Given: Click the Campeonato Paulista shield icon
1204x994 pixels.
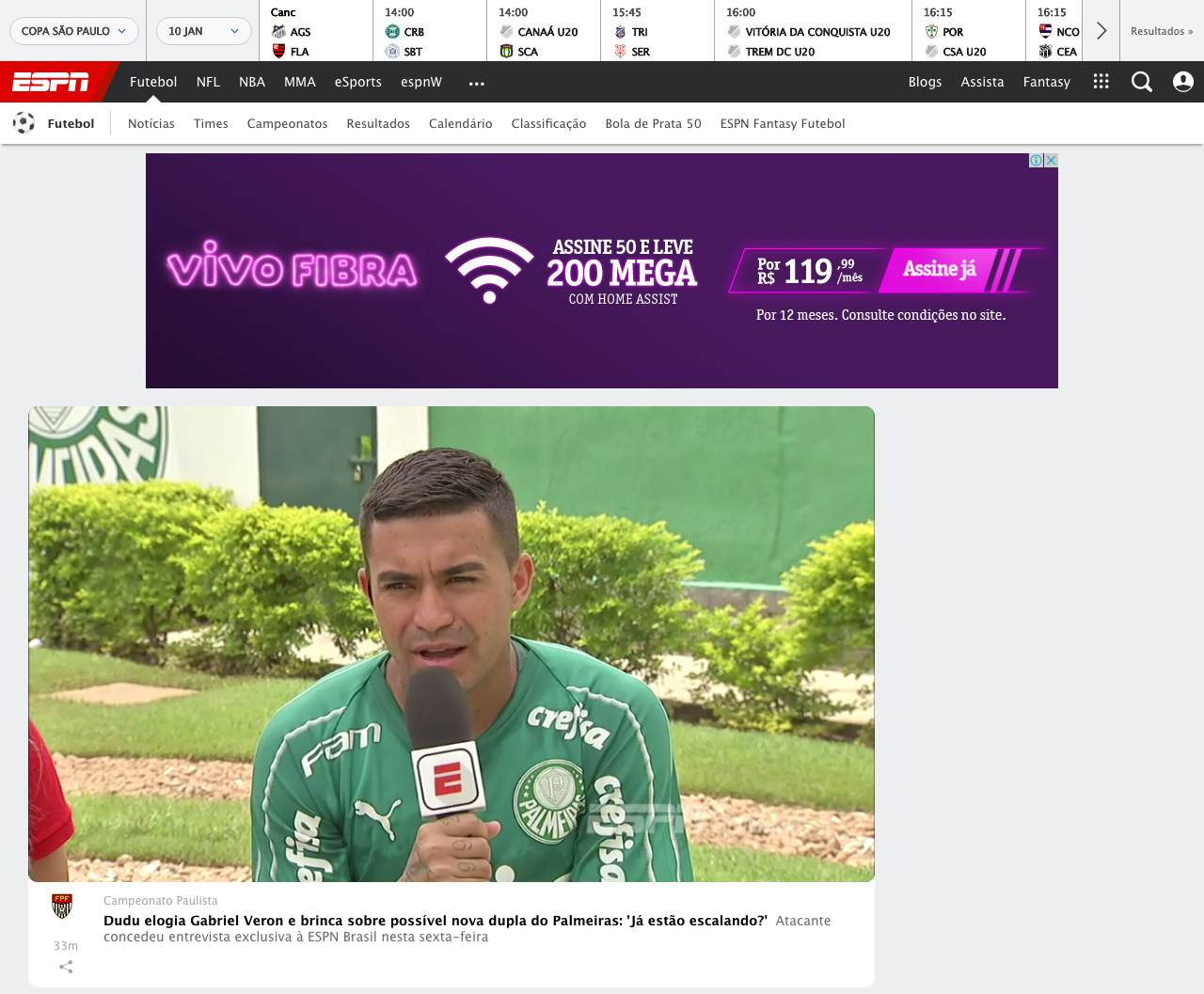Looking at the screenshot, I should pos(62,906).
